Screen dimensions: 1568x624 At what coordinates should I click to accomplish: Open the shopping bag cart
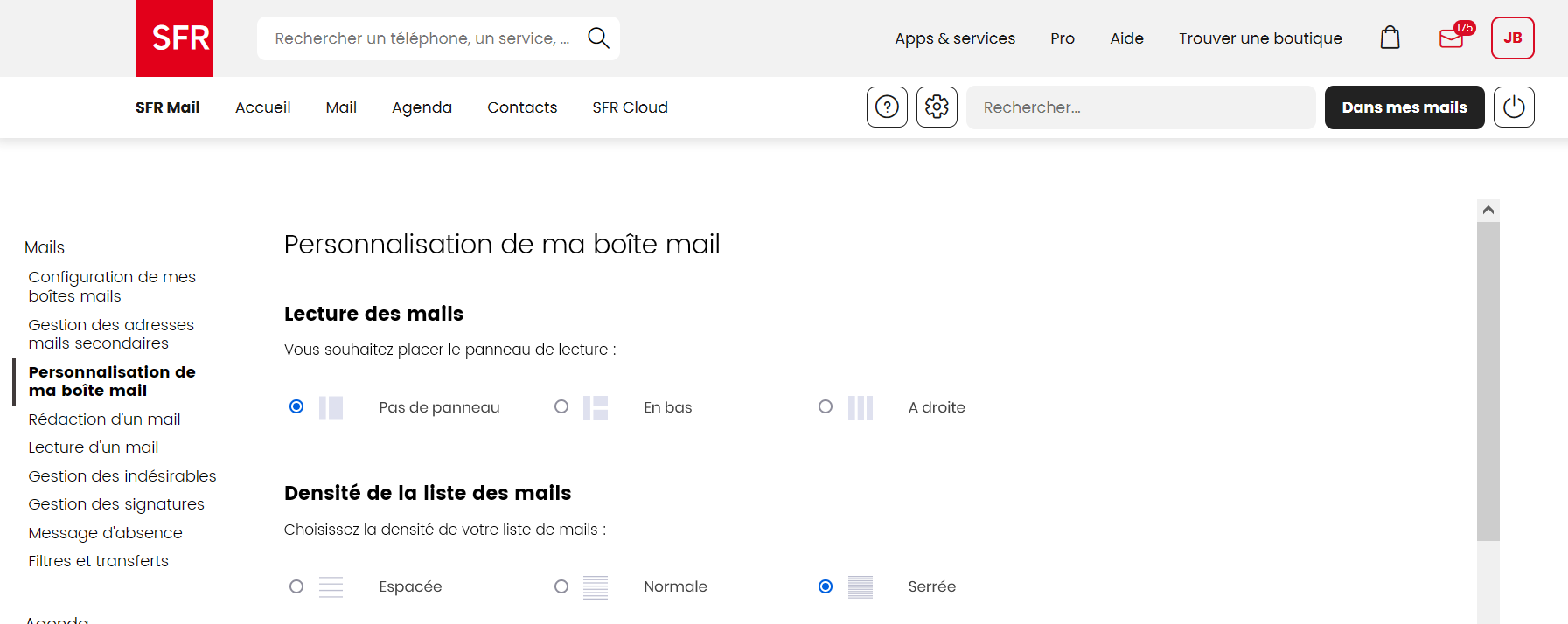point(1390,38)
